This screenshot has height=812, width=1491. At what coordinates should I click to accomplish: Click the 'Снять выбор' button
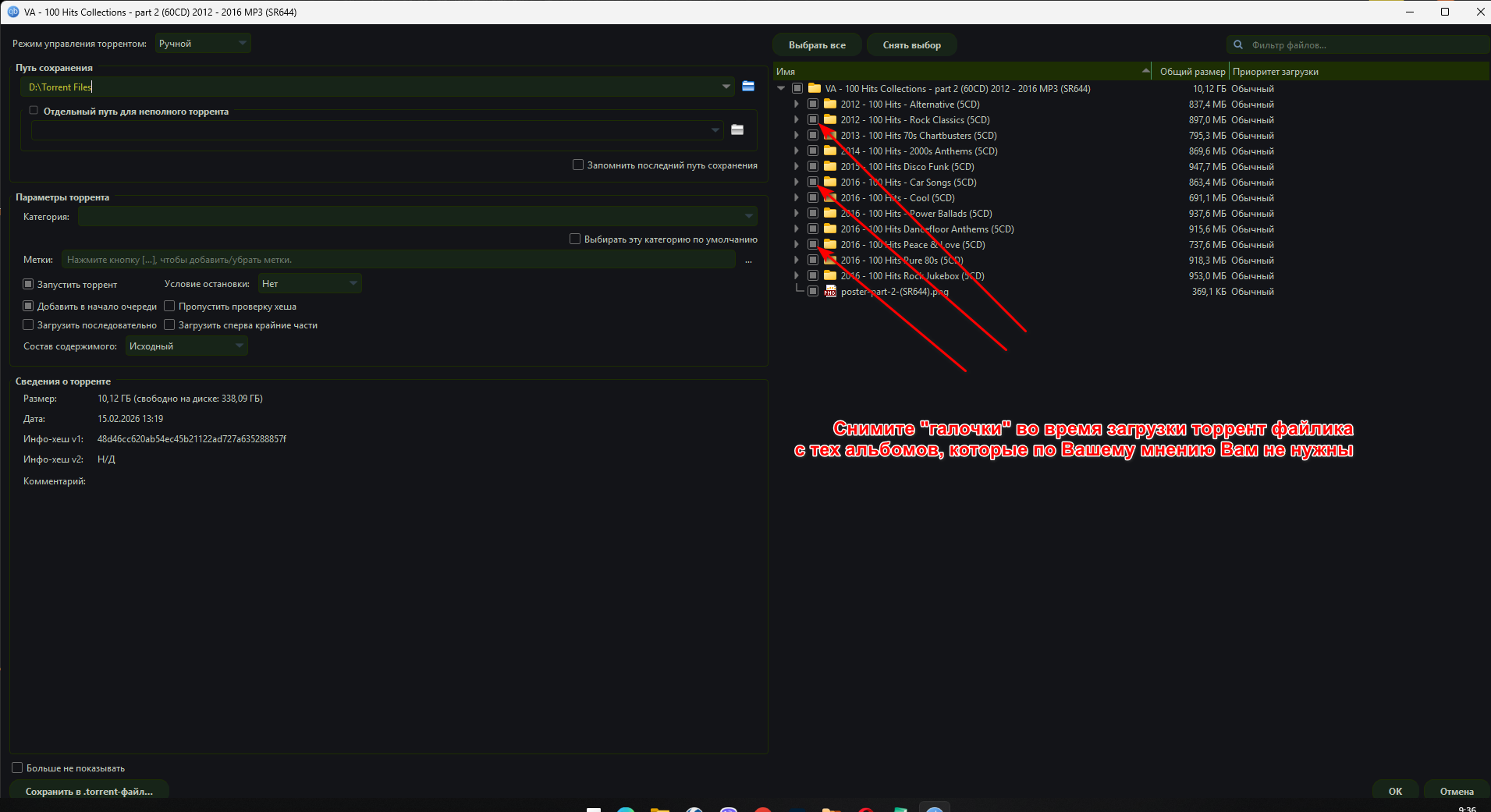pyautogui.click(x=911, y=45)
